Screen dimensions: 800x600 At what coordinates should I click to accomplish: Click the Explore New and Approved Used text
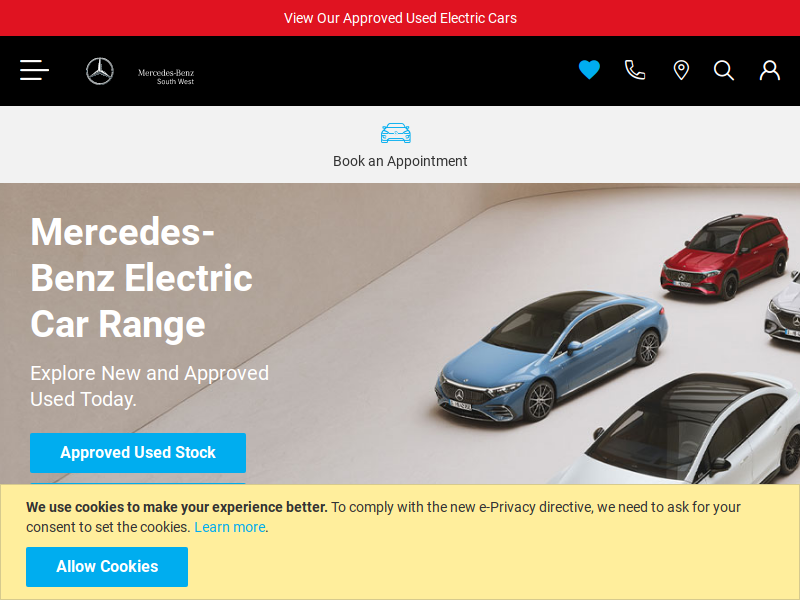point(149,386)
